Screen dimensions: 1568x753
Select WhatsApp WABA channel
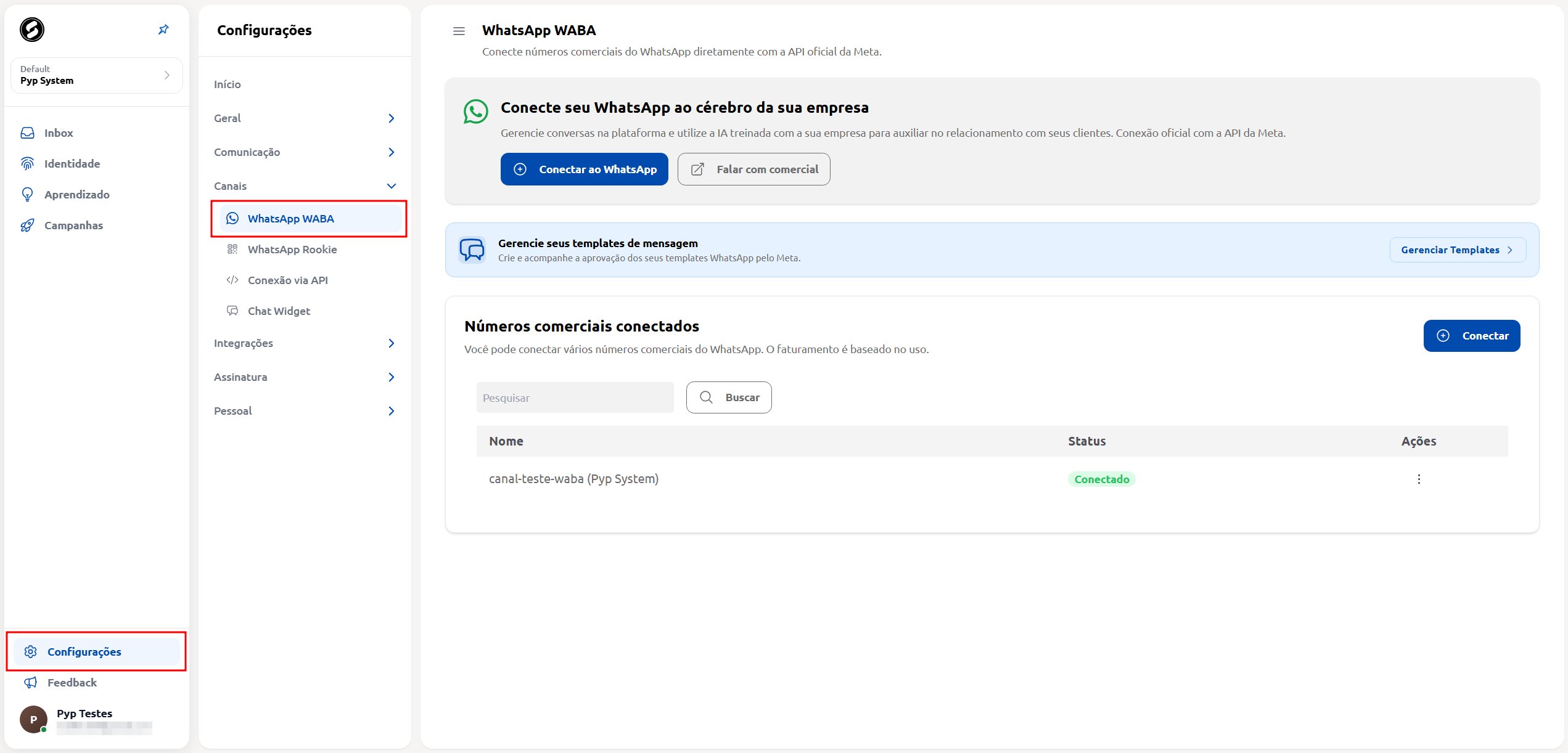311,219
